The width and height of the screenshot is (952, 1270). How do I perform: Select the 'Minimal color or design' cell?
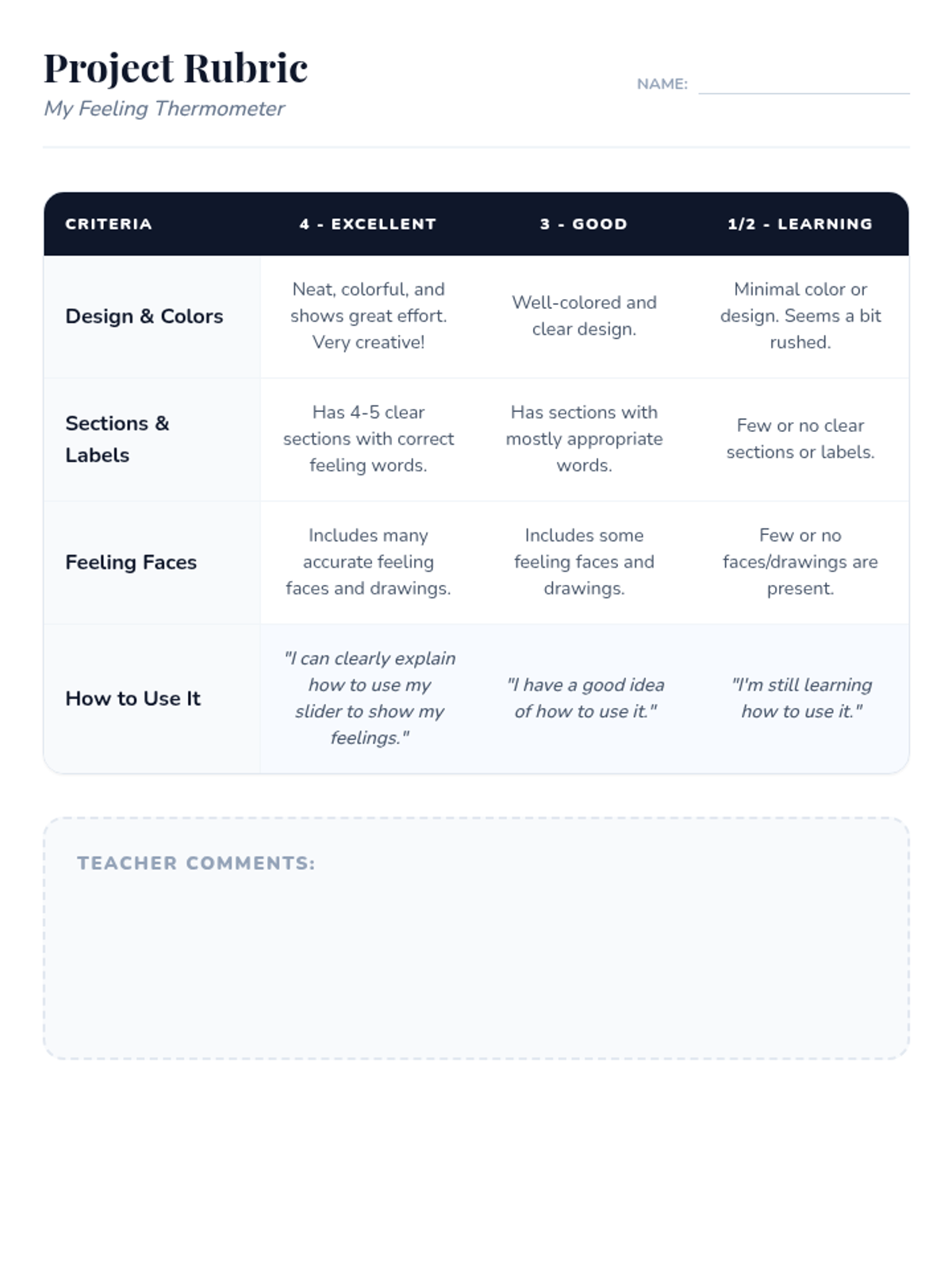800,316
